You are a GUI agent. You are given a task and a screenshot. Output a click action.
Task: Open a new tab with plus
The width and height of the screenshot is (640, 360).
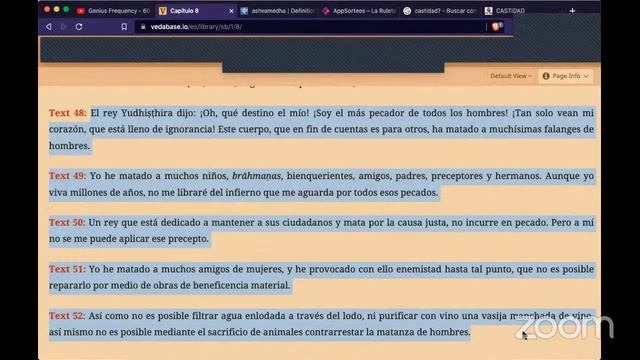[572, 11]
